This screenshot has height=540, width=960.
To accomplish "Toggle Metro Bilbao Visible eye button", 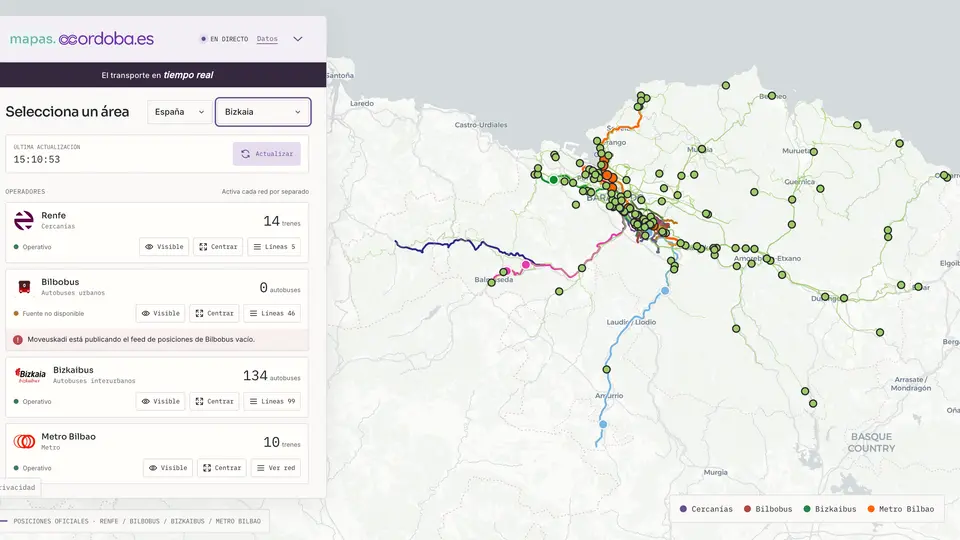I will (x=168, y=468).
